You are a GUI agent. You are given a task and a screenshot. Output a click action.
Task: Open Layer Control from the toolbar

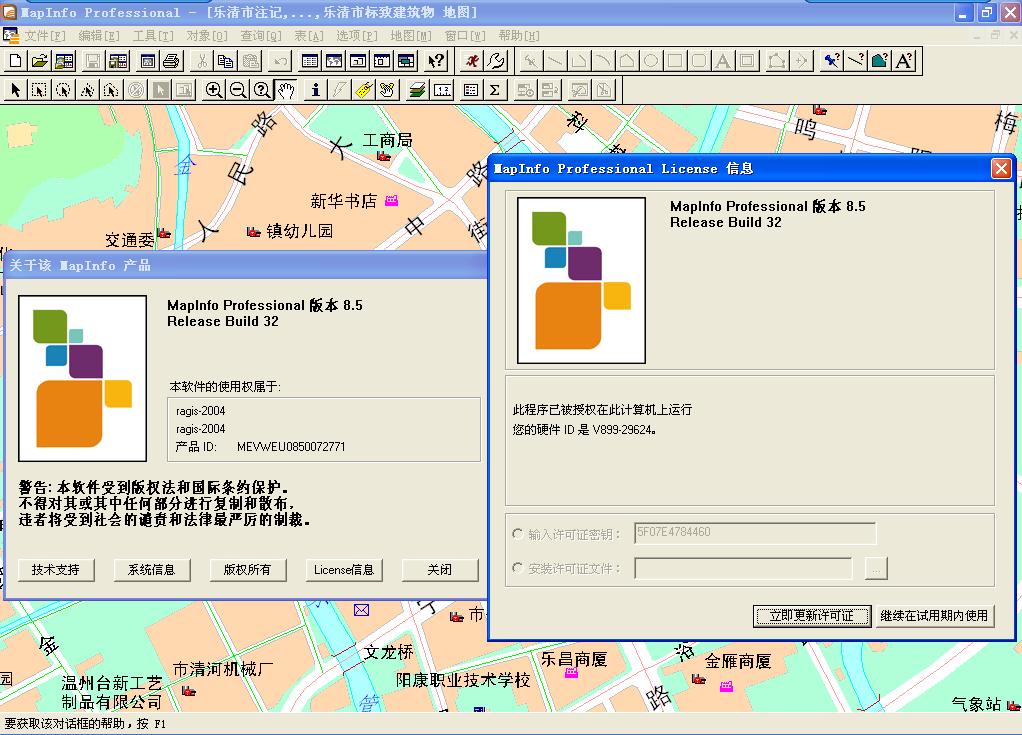(417, 90)
